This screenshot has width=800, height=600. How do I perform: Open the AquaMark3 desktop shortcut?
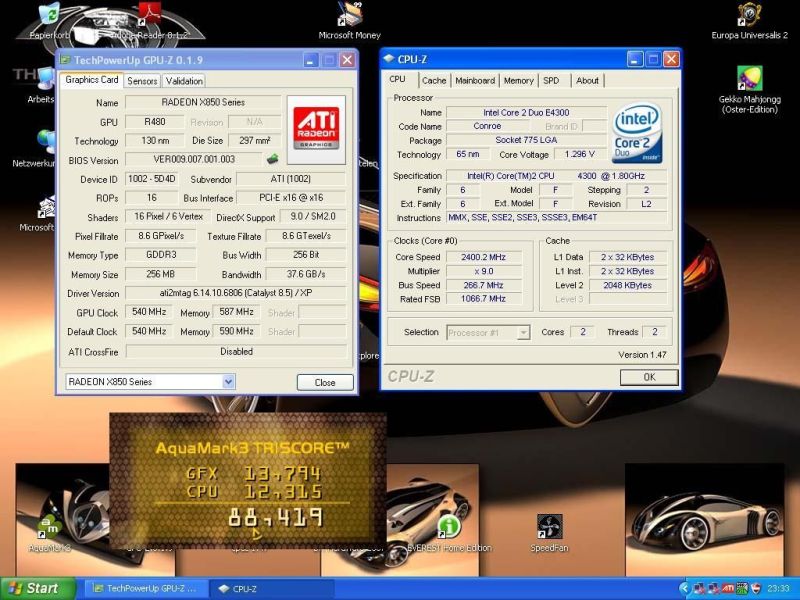[x=49, y=534]
